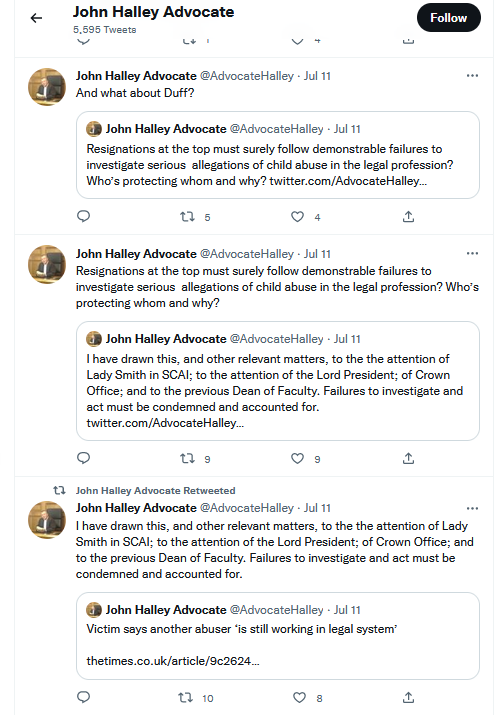Retweet the tweet with 9 retweets
The height and width of the screenshot is (715, 495).
(x=187, y=458)
